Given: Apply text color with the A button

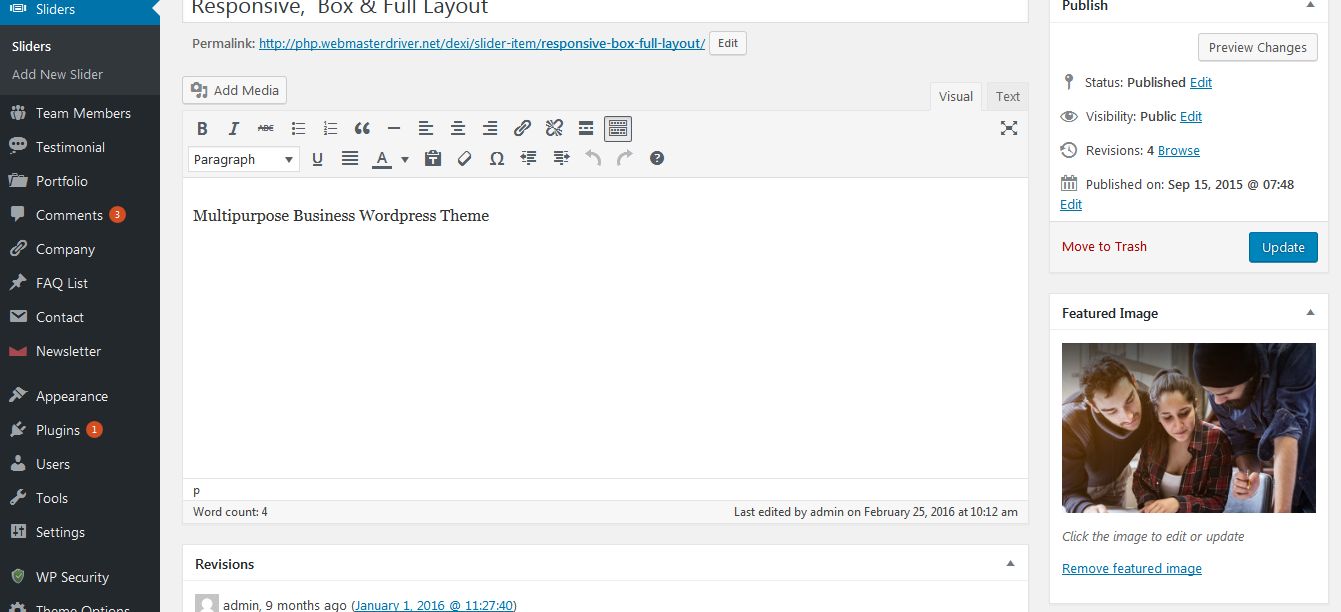Looking at the screenshot, I should click(x=381, y=158).
